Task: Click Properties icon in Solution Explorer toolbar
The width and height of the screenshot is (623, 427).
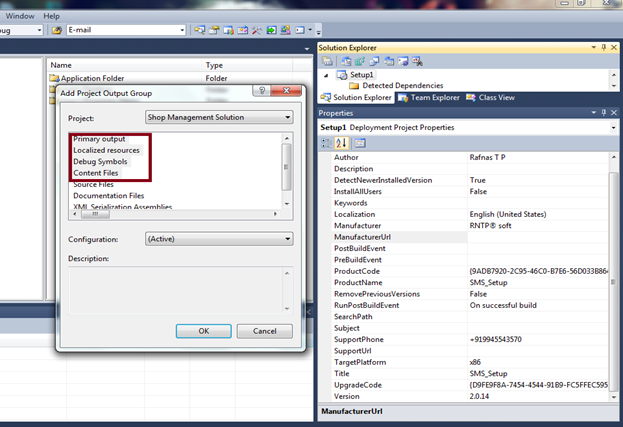Action: coord(327,61)
